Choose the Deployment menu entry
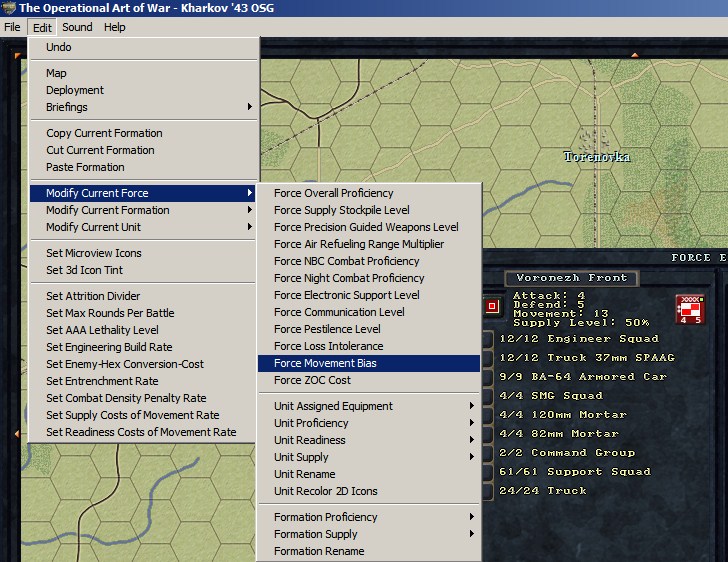Image resolution: width=728 pixels, height=562 pixels. 143,90
